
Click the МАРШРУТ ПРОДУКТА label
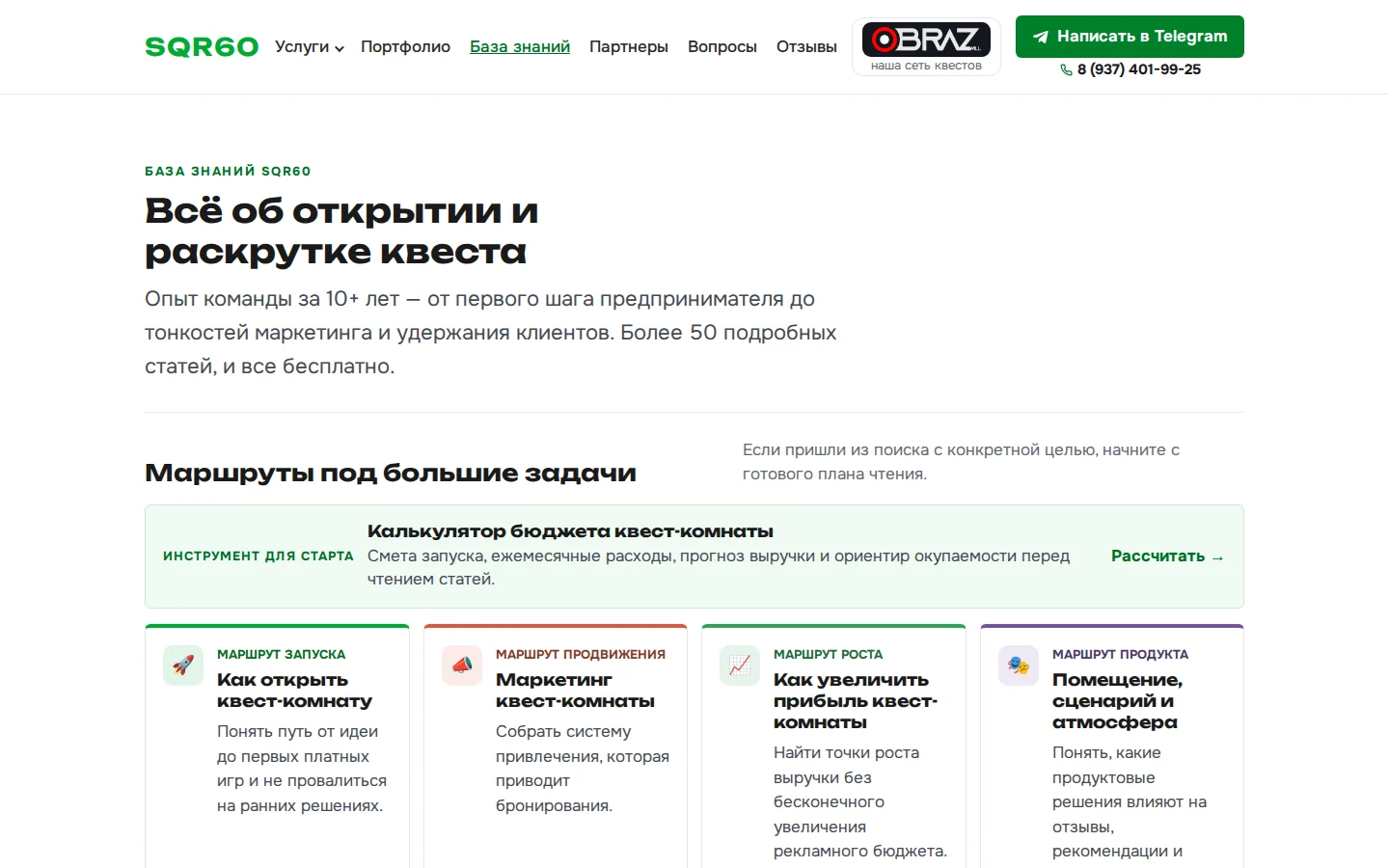click(1120, 654)
